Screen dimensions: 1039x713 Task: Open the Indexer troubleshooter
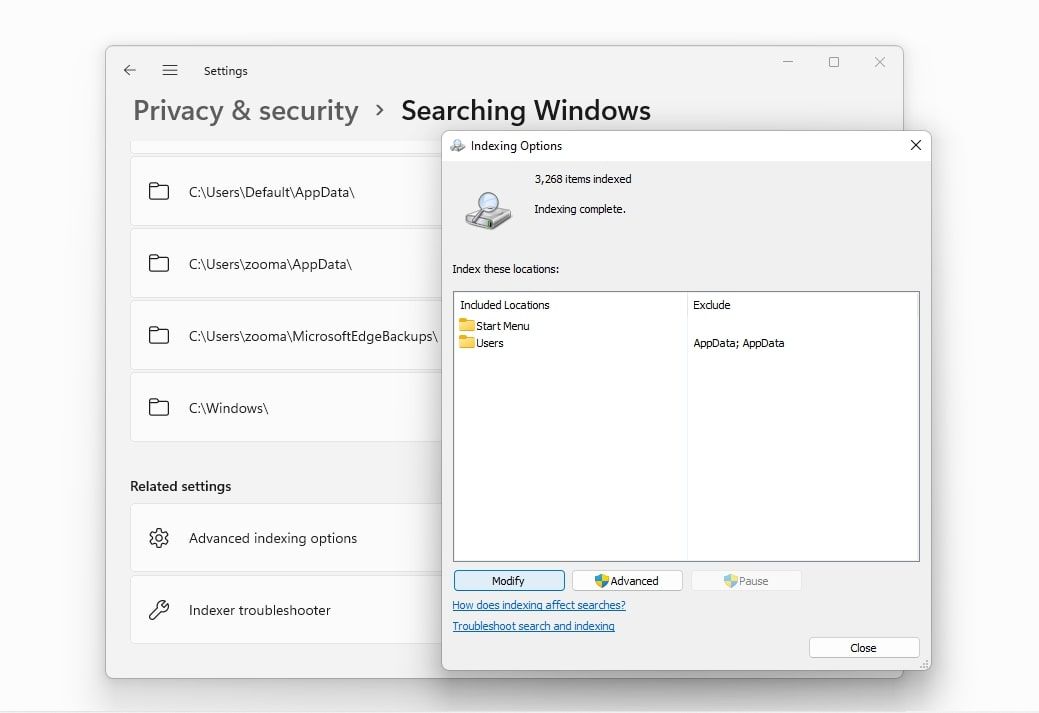(286, 610)
